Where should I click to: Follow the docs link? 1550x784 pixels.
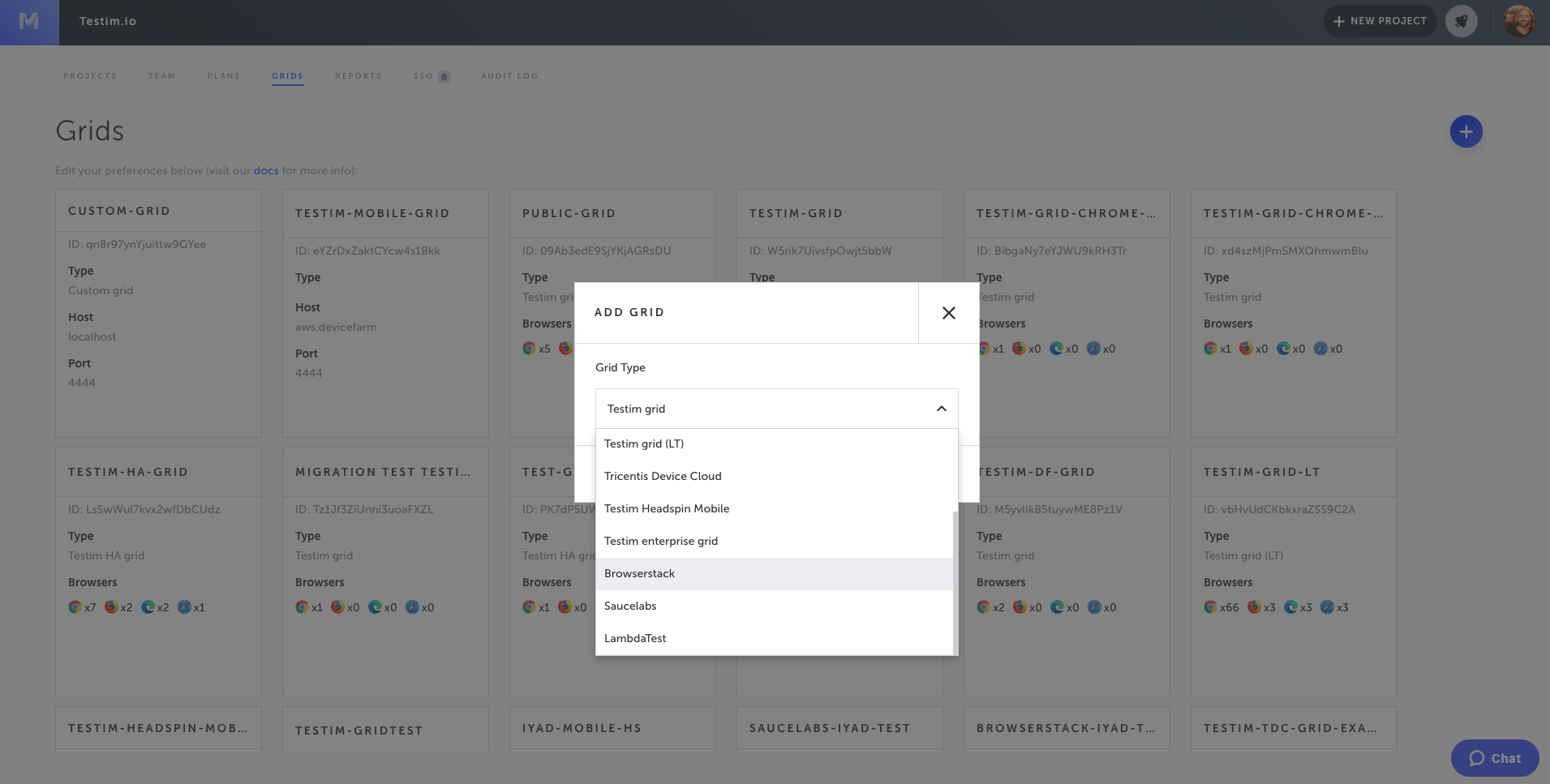(x=266, y=170)
